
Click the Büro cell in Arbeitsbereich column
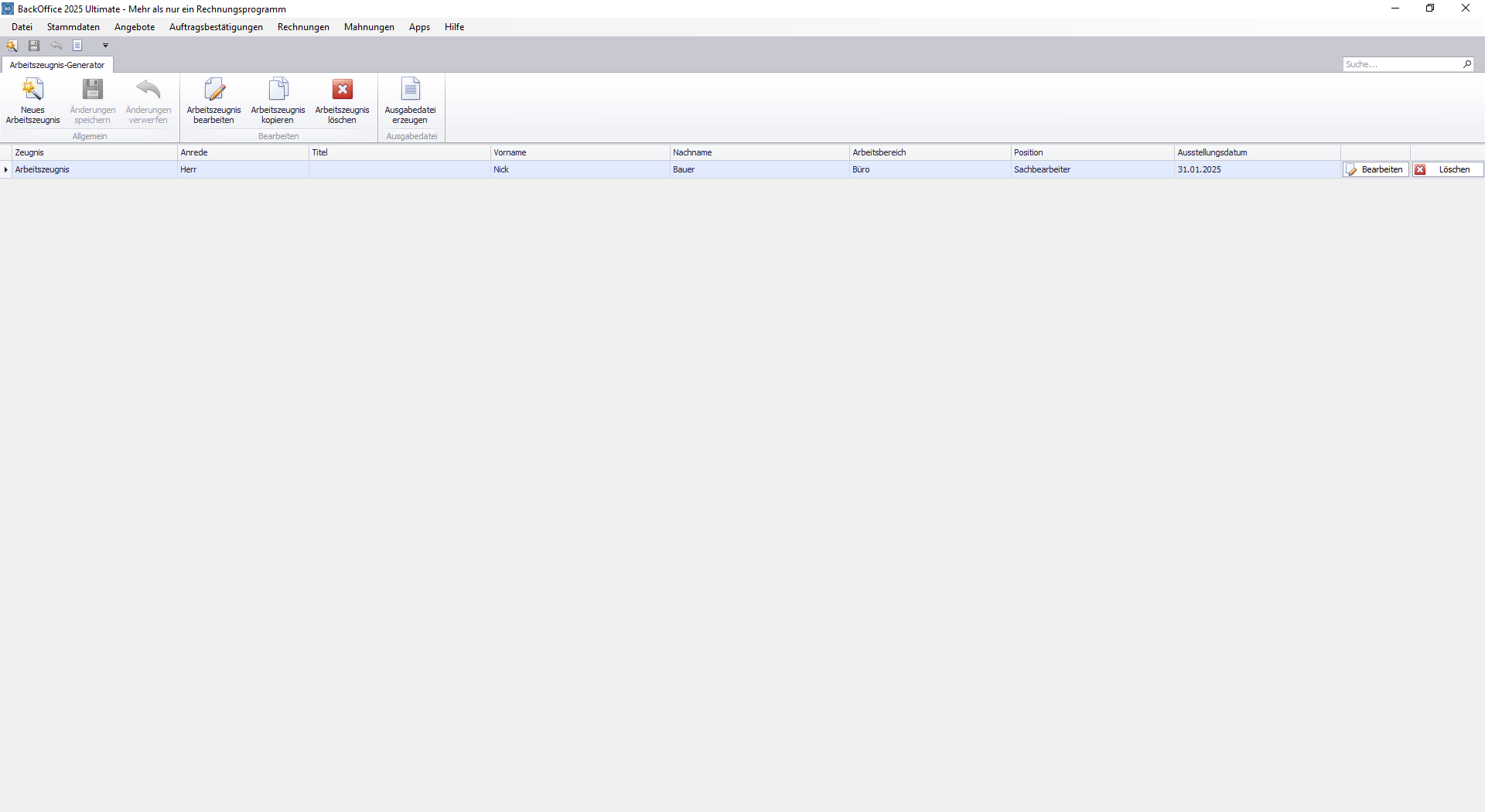tap(930, 169)
